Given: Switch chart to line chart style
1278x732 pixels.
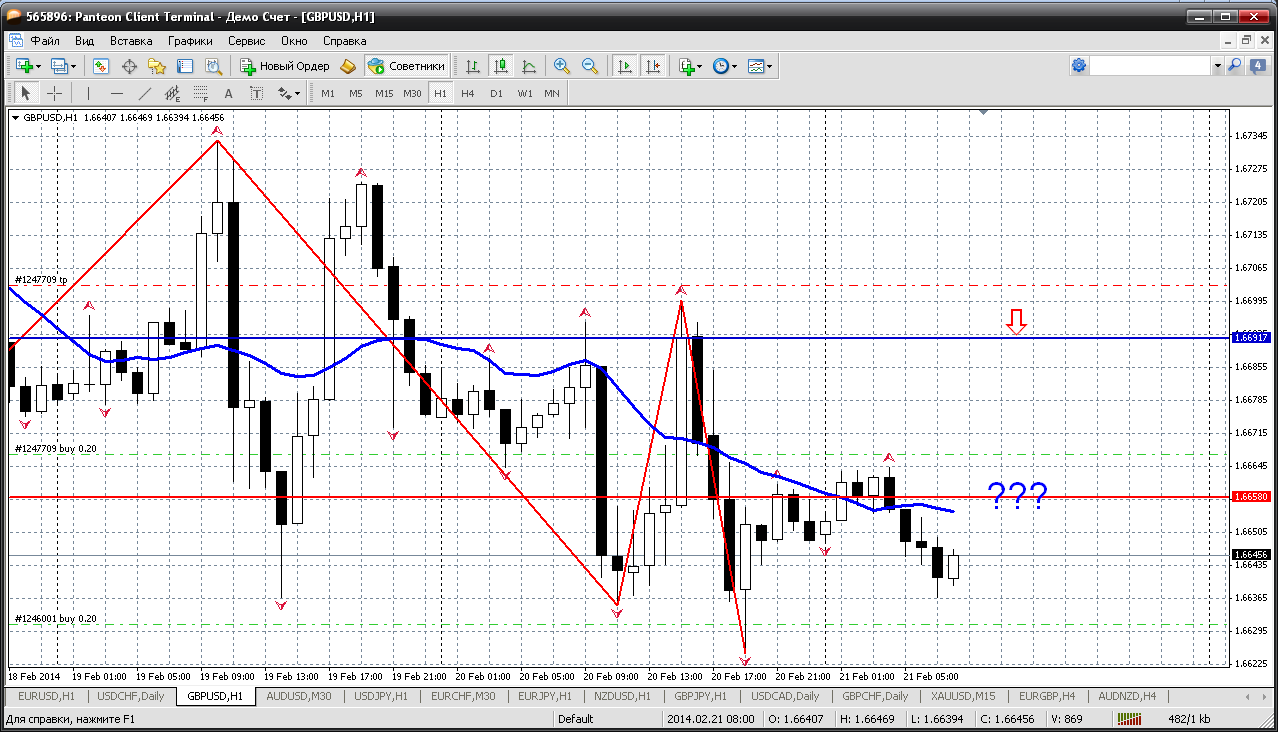Looking at the screenshot, I should pos(529,66).
